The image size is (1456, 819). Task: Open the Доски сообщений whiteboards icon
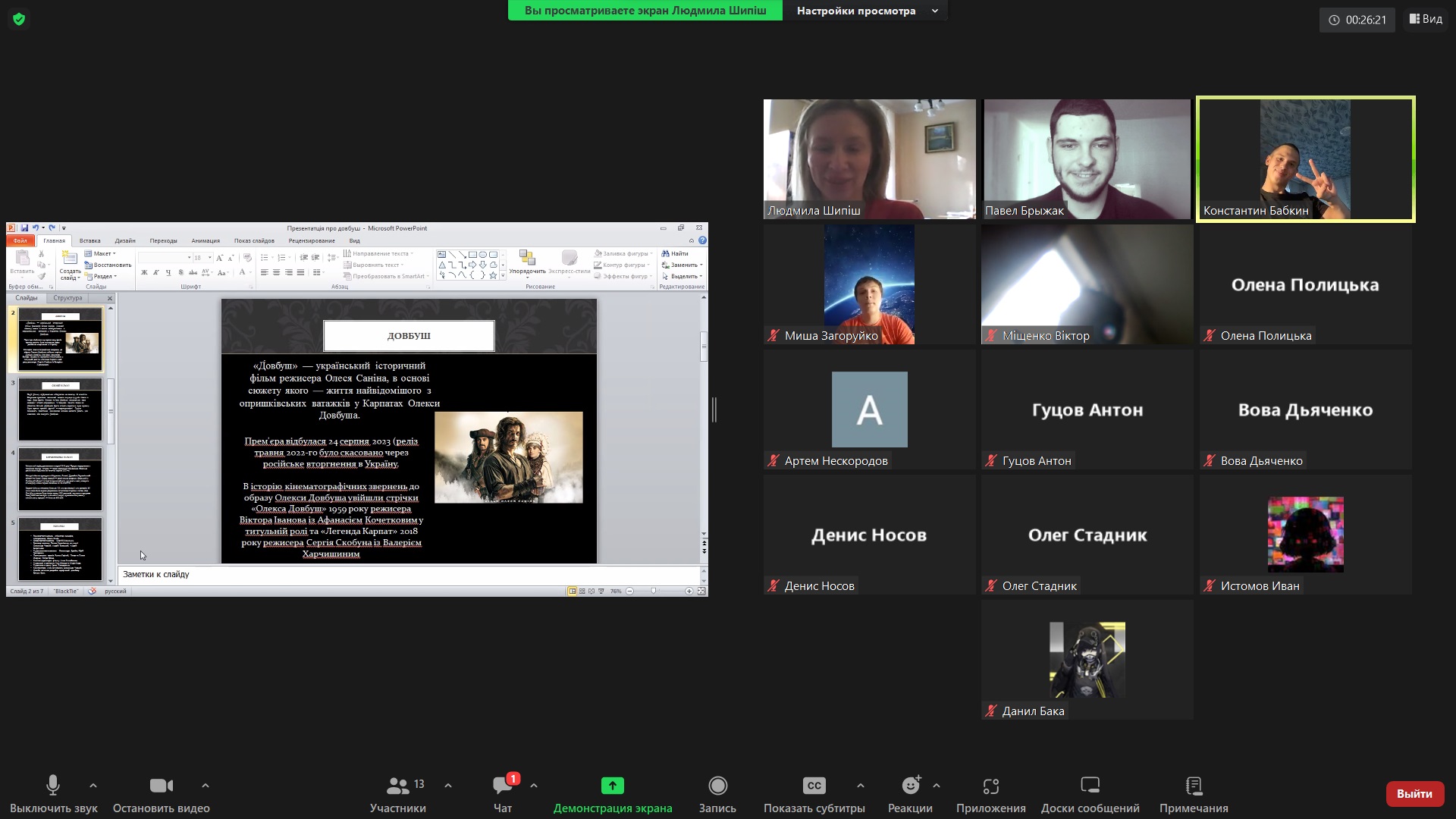pyautogui.click(x=1090, y=785)
